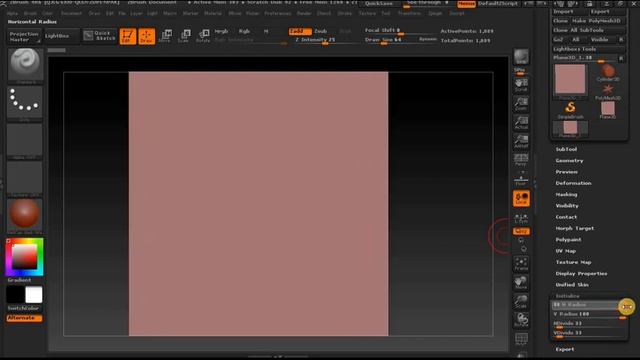The width and height of the screenshot is (640, 360).
Task: Toggle Edit mode button
Action: (x=128, y=36)
